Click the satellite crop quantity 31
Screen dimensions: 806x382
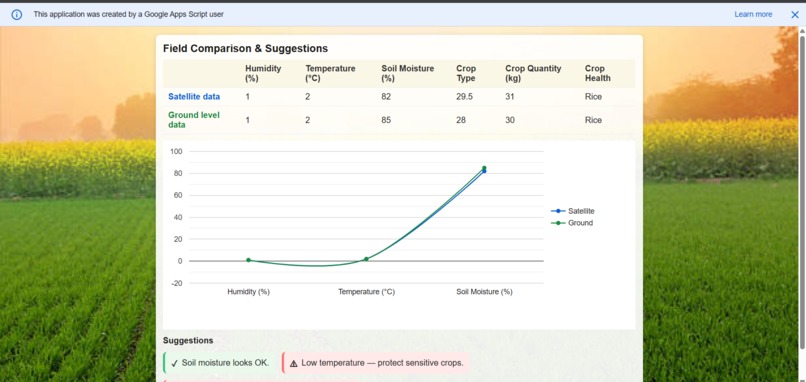coord(510,97)
